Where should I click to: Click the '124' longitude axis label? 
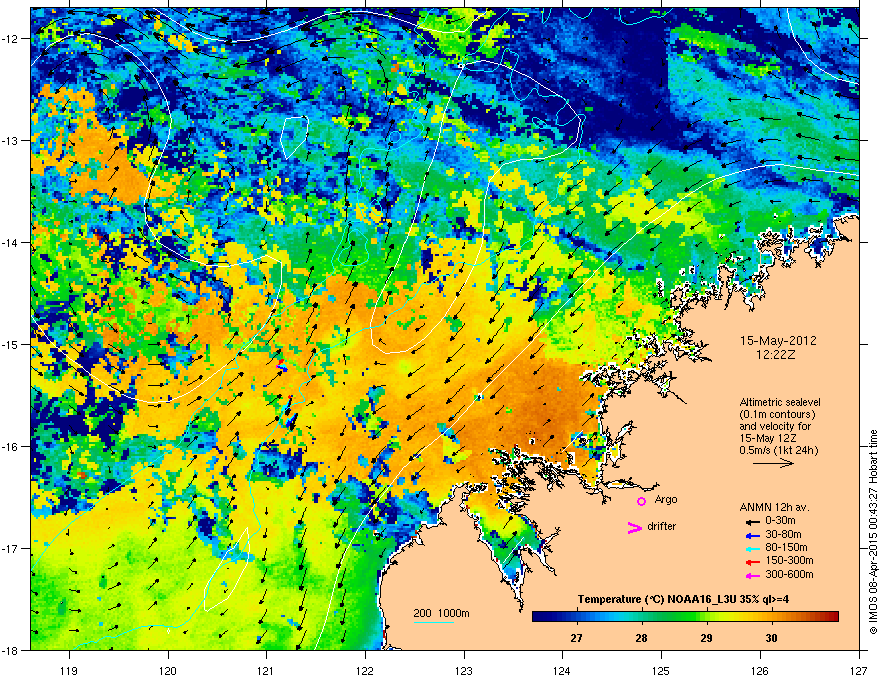pyautogui.click(x=562, y=670)
